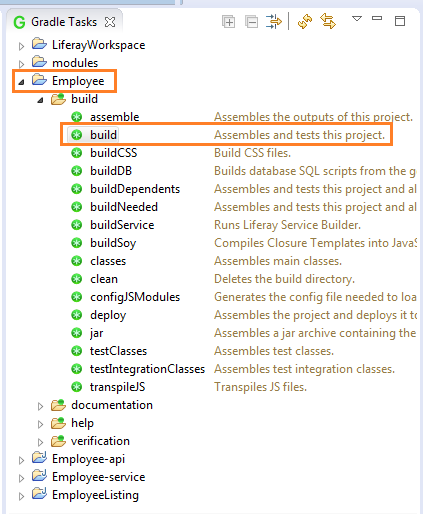Collapse the build task group
423x514 pixels.
pyautogui.click(x=40, y=100)
